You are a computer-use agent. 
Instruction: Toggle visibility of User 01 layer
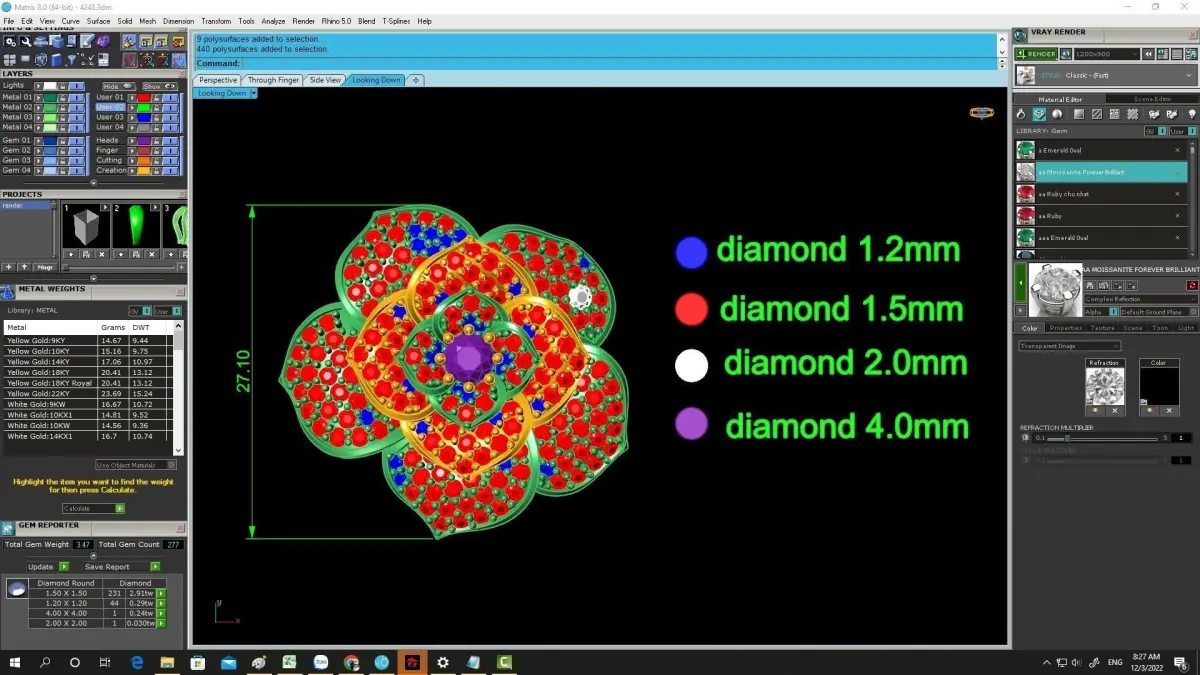tap(170, 98)
